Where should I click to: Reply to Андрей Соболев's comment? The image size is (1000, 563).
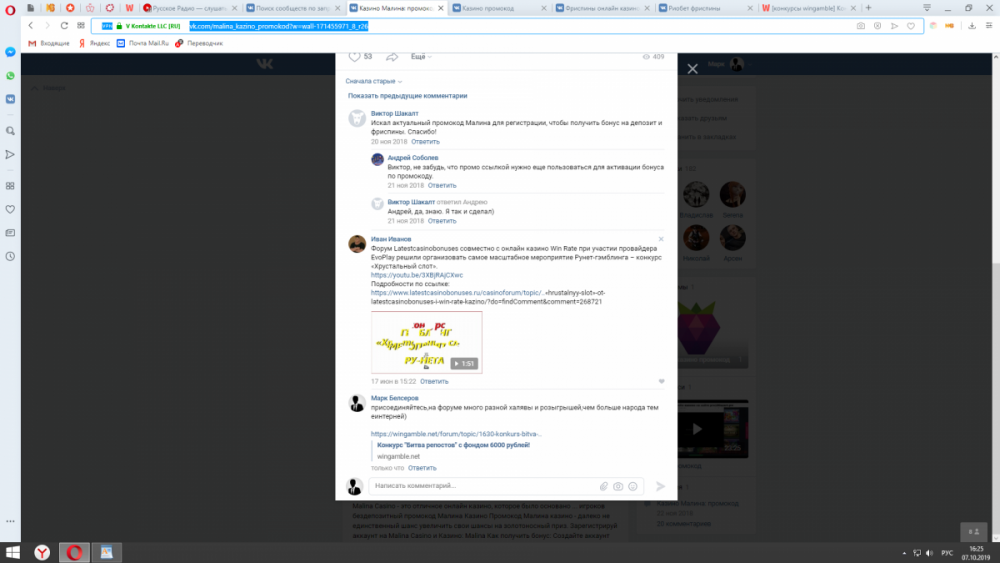[x=442, y=186]
